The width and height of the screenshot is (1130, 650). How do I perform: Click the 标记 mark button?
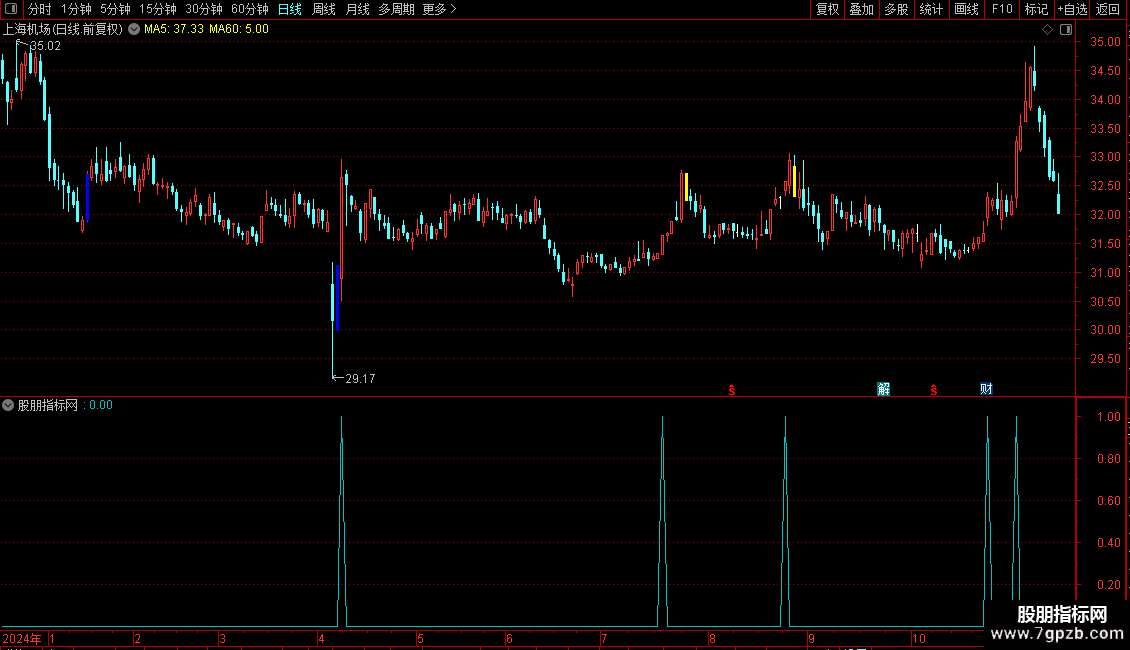pyautogui.click(x=1036, y=9)
